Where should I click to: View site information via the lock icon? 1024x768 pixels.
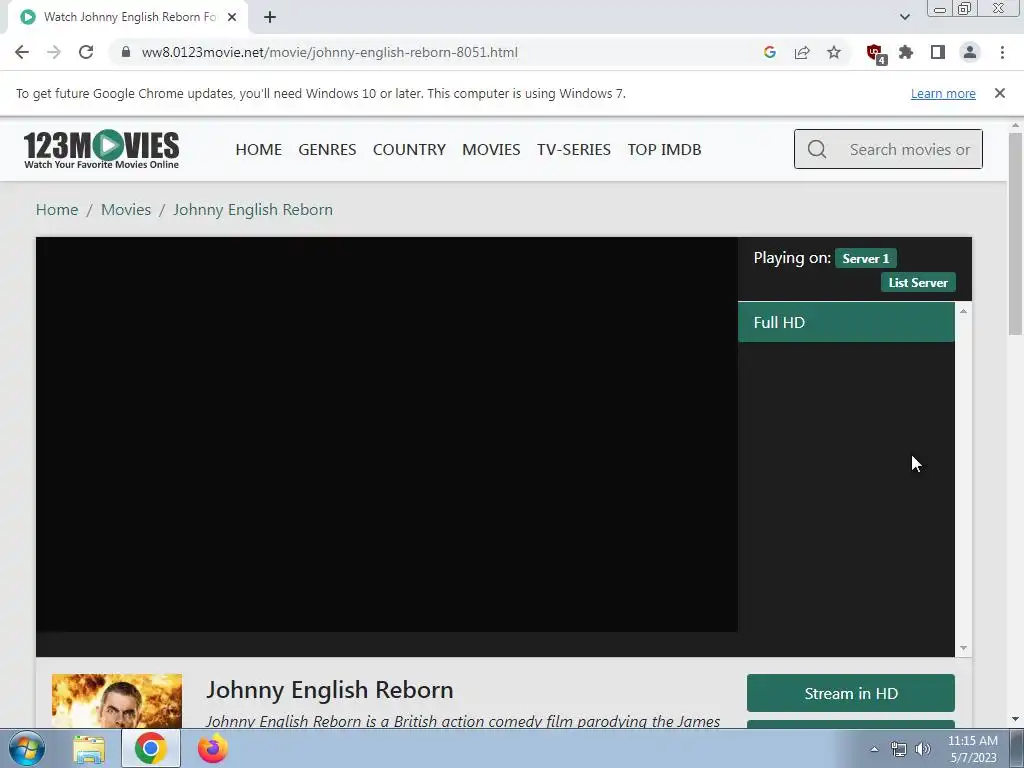point(126,52)
